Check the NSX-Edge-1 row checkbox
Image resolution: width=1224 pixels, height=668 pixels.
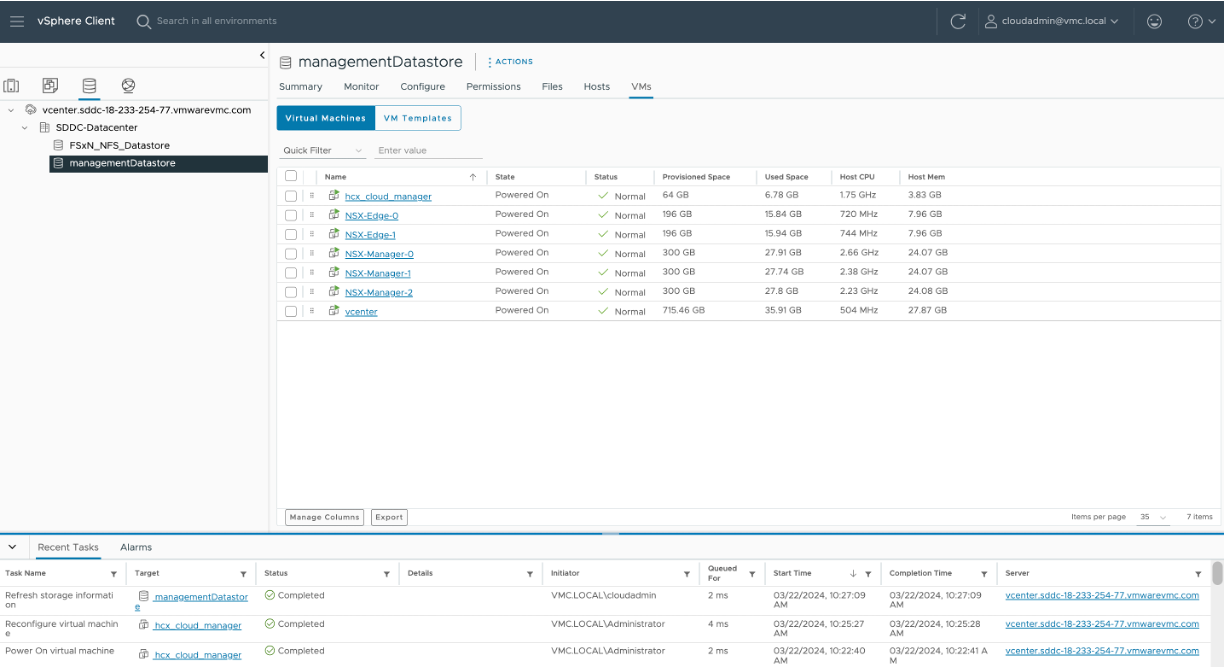pyautogui.click(x=291, y=234)
